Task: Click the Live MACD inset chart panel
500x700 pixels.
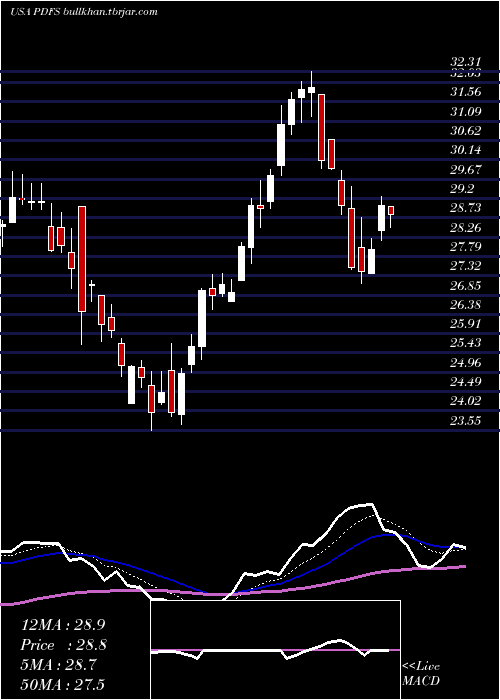Action: pos(275,650)
